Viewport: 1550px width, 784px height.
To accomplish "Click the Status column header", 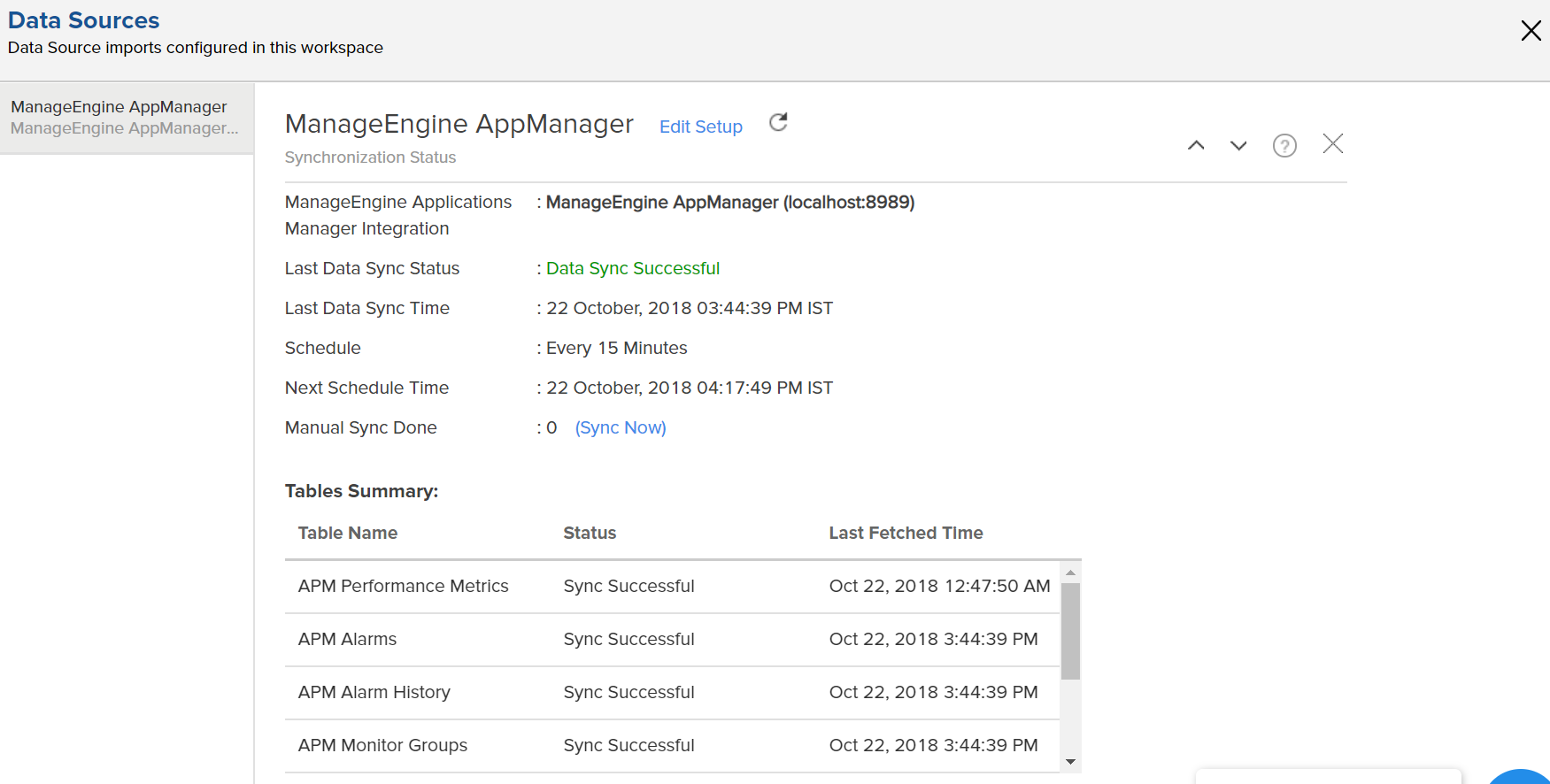I will tap(590, 533).
